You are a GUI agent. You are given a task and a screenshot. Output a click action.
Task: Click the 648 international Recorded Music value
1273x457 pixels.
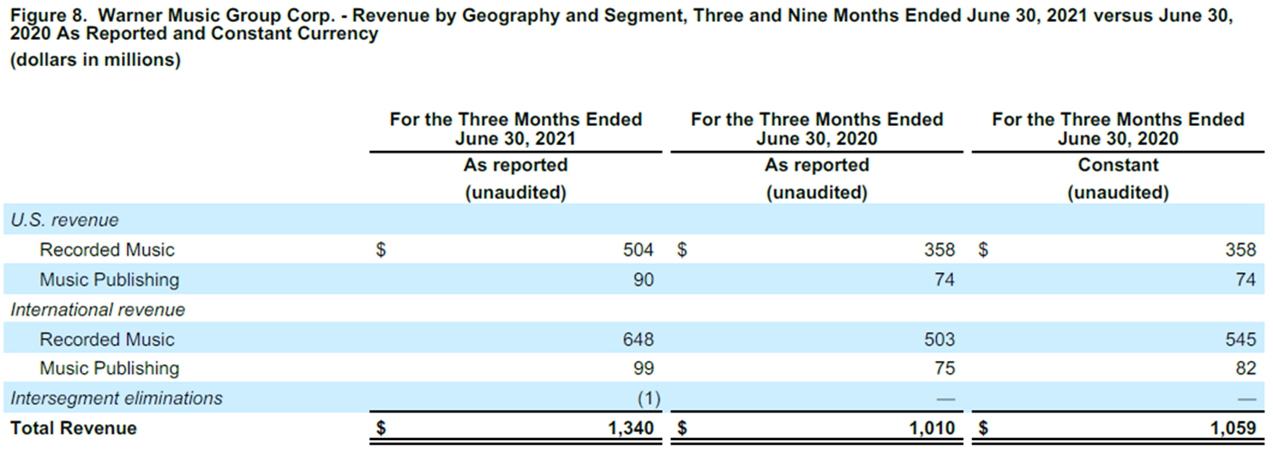(637, 339)
